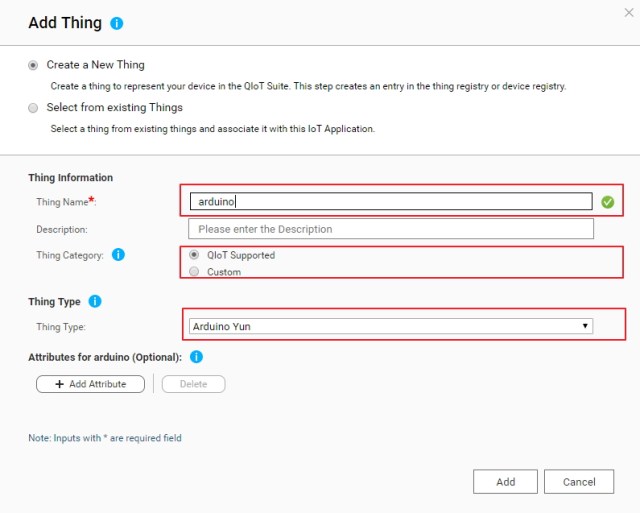Choose the Custom thing category radio
The image size is (640, 513).
(194, 271)
